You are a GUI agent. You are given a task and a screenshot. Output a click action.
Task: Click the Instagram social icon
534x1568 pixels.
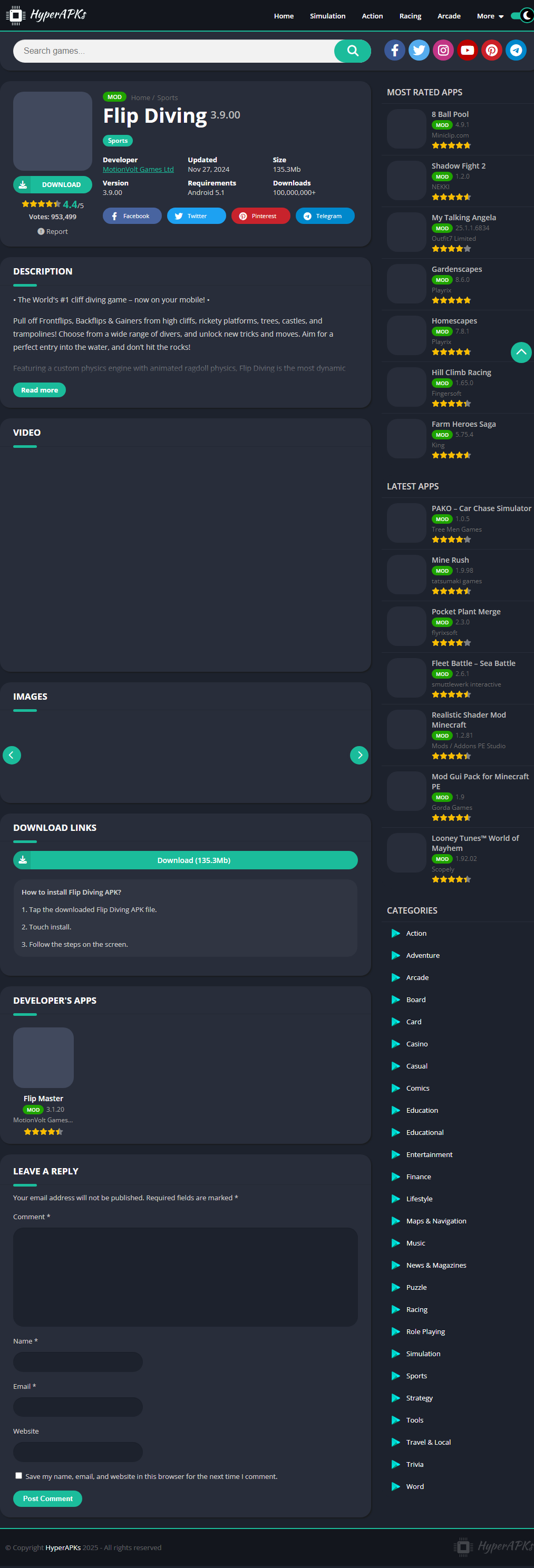443,51
